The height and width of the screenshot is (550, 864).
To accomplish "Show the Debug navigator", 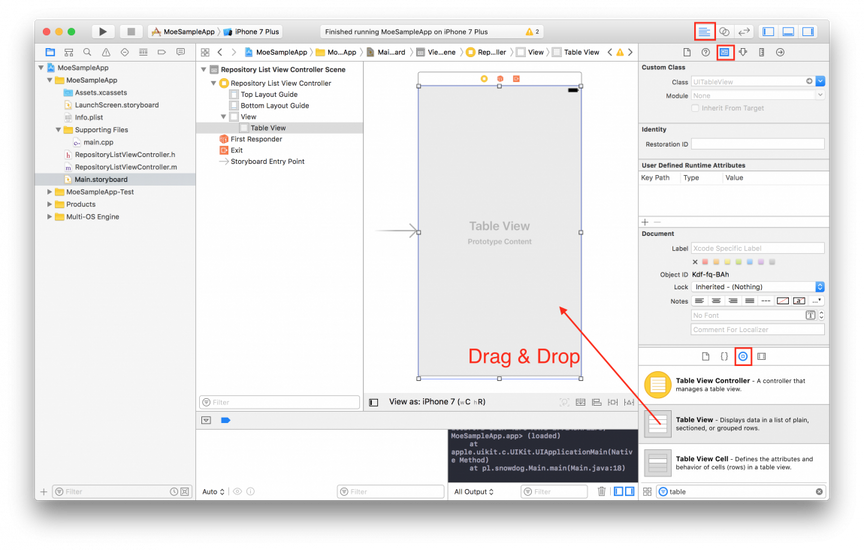I will (143, 52).
